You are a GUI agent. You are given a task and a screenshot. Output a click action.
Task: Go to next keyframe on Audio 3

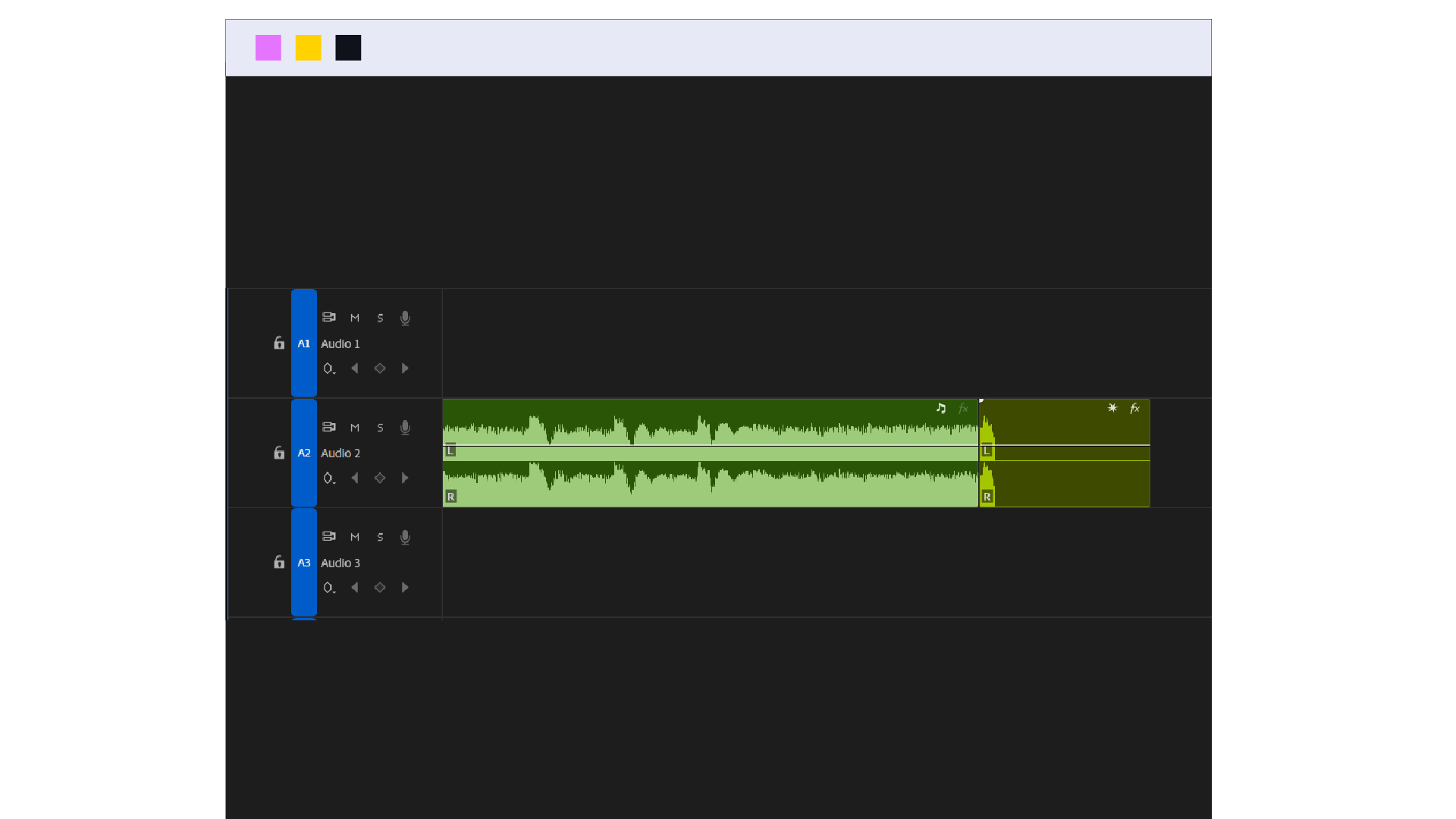[x=405, y=587]
